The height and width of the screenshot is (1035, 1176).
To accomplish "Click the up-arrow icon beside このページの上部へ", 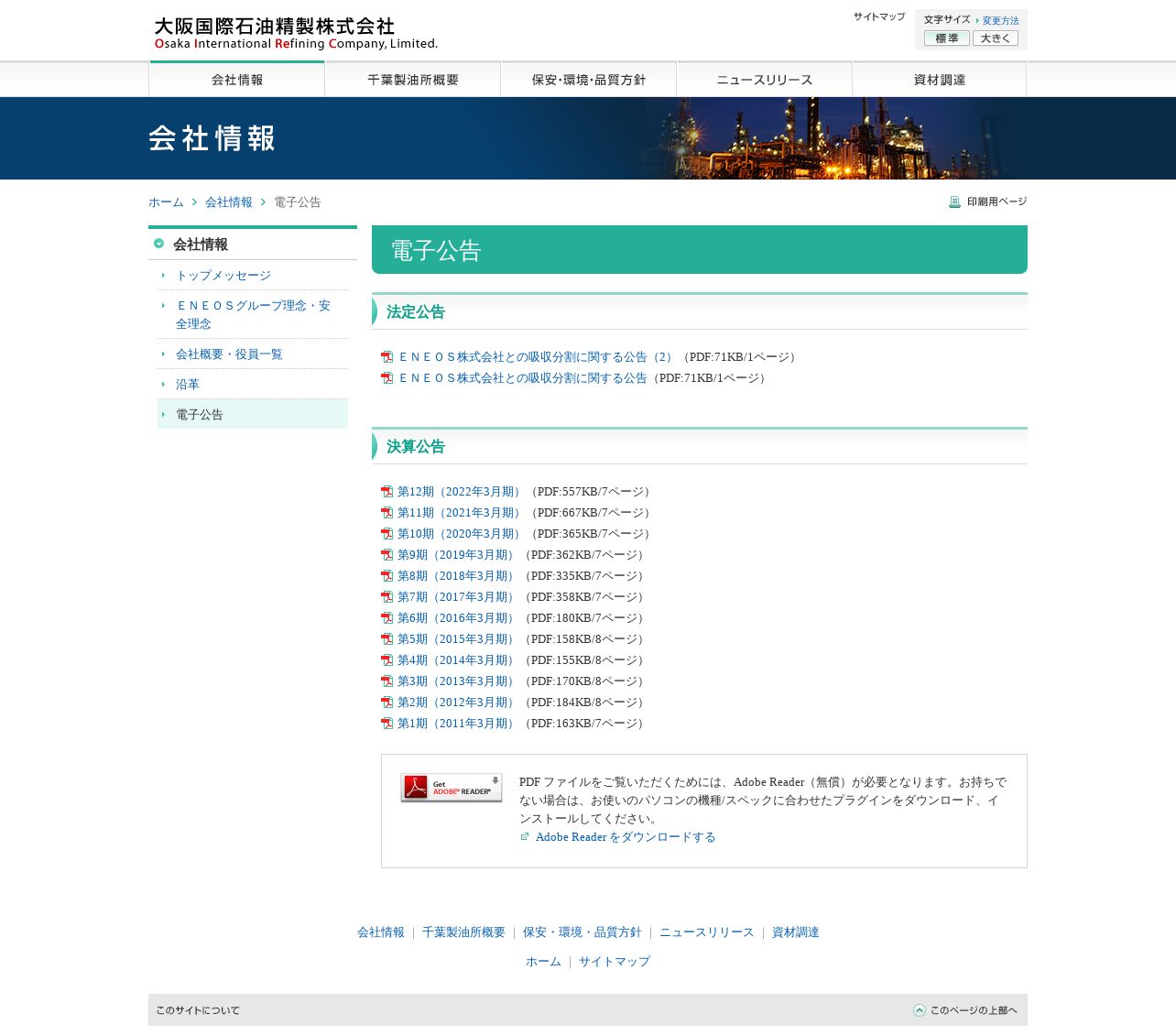I will pyautogui.click(x=920, y=1010).
